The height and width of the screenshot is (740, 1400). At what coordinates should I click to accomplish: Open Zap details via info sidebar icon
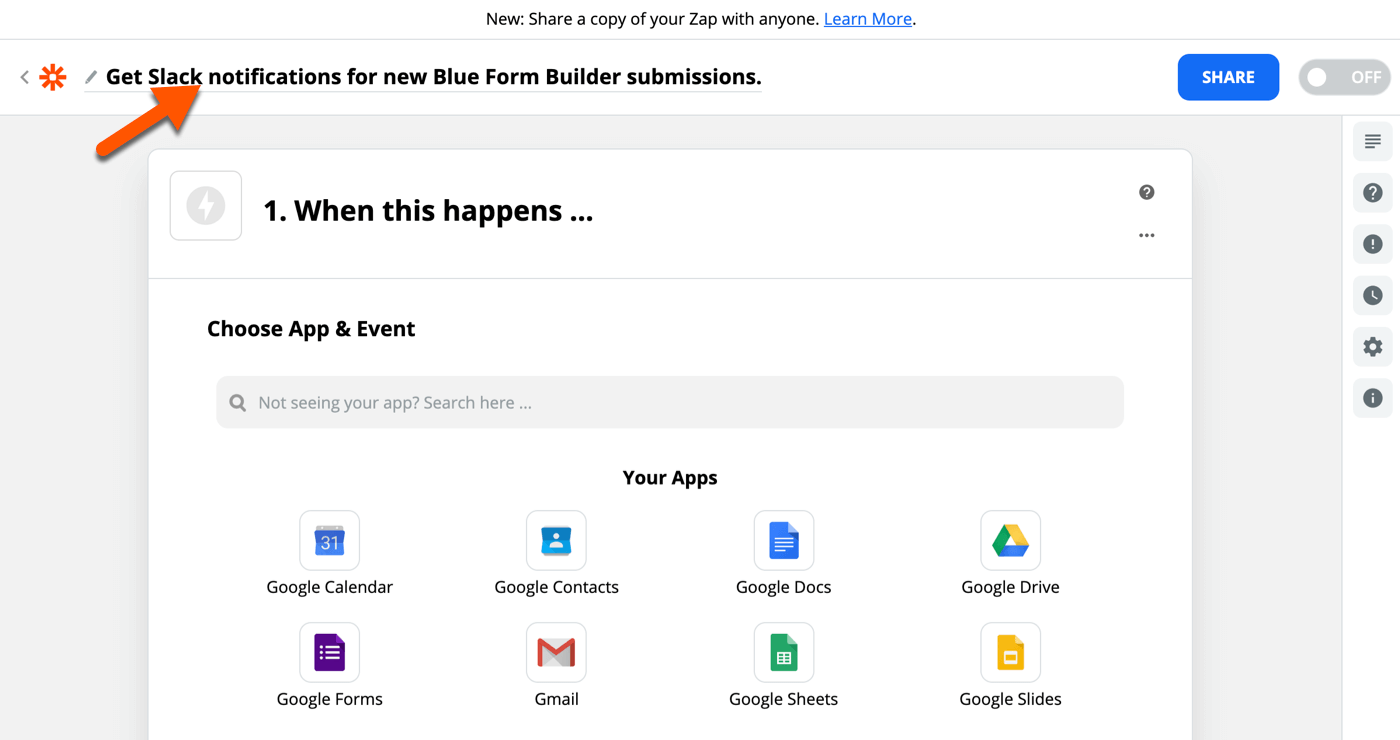point(1372,397)
